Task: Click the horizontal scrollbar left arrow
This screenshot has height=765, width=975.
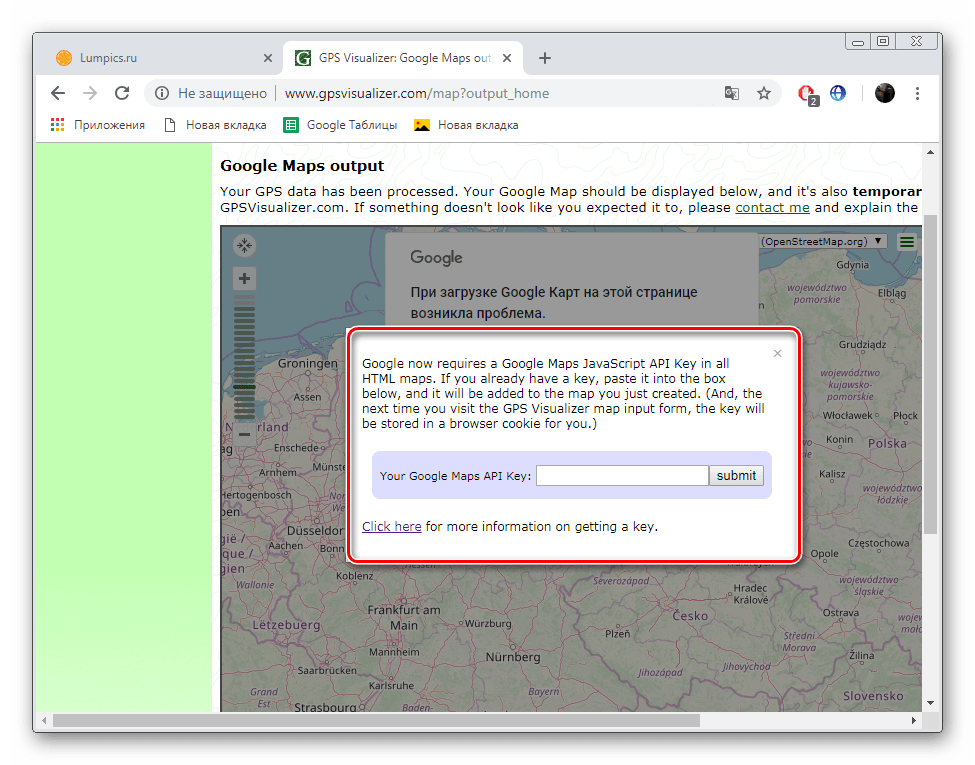Action: point(44,720)
